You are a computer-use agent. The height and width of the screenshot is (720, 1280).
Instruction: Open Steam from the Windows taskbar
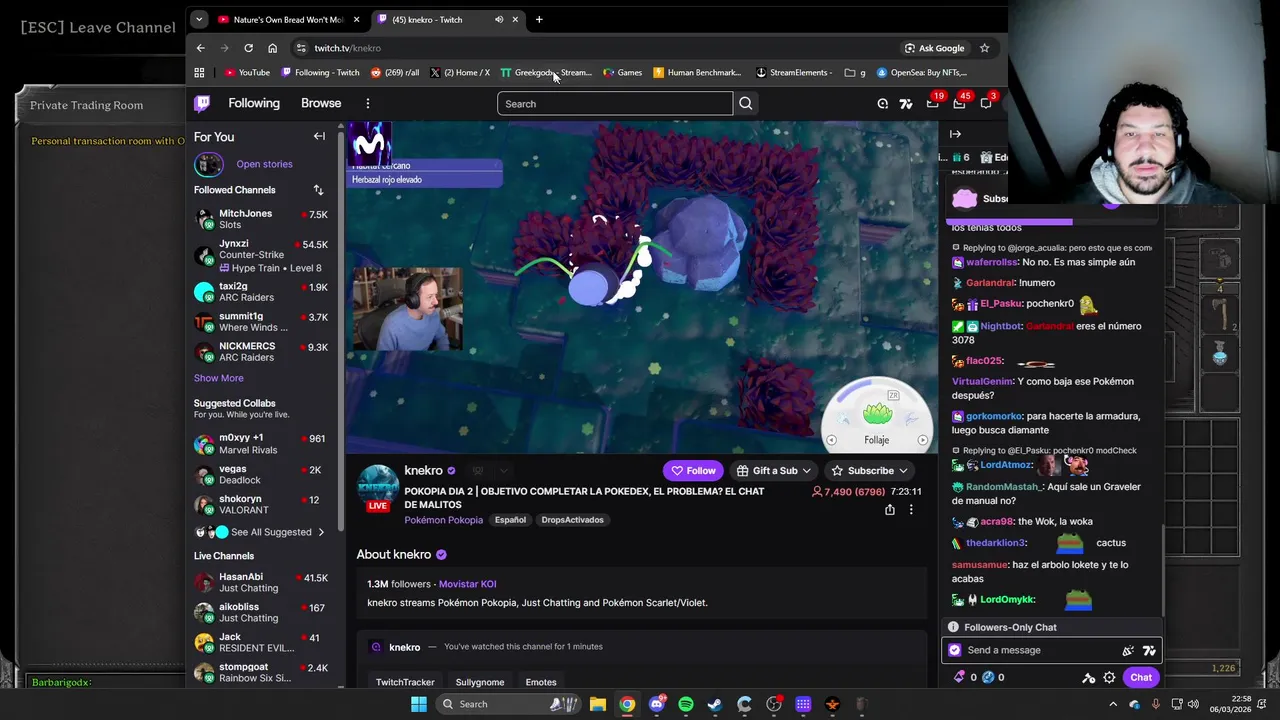click(x=715, y=704)
